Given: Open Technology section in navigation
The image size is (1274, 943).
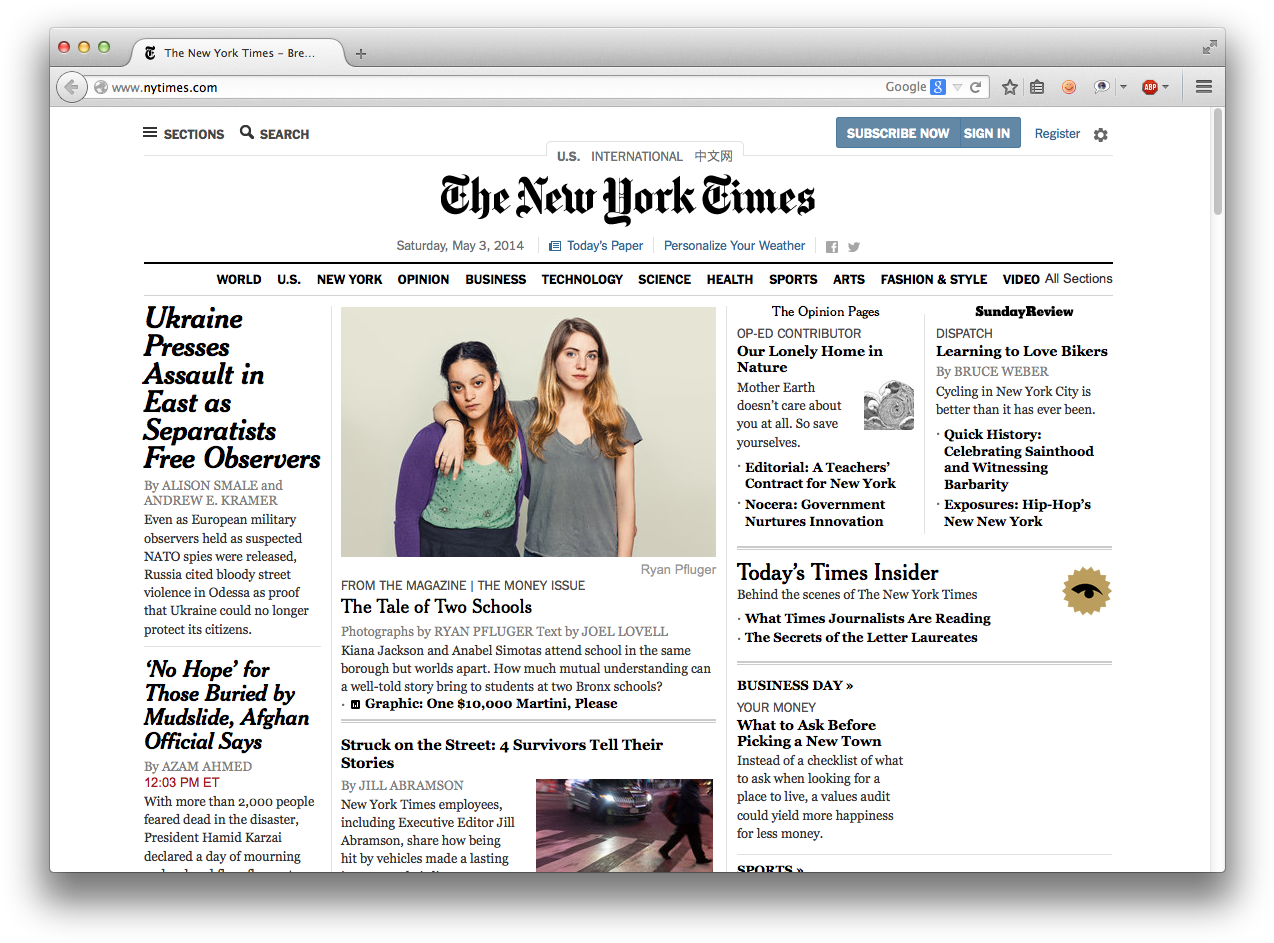Looking at the screenshot, I should pyautogui.click(x=583, y=280).
